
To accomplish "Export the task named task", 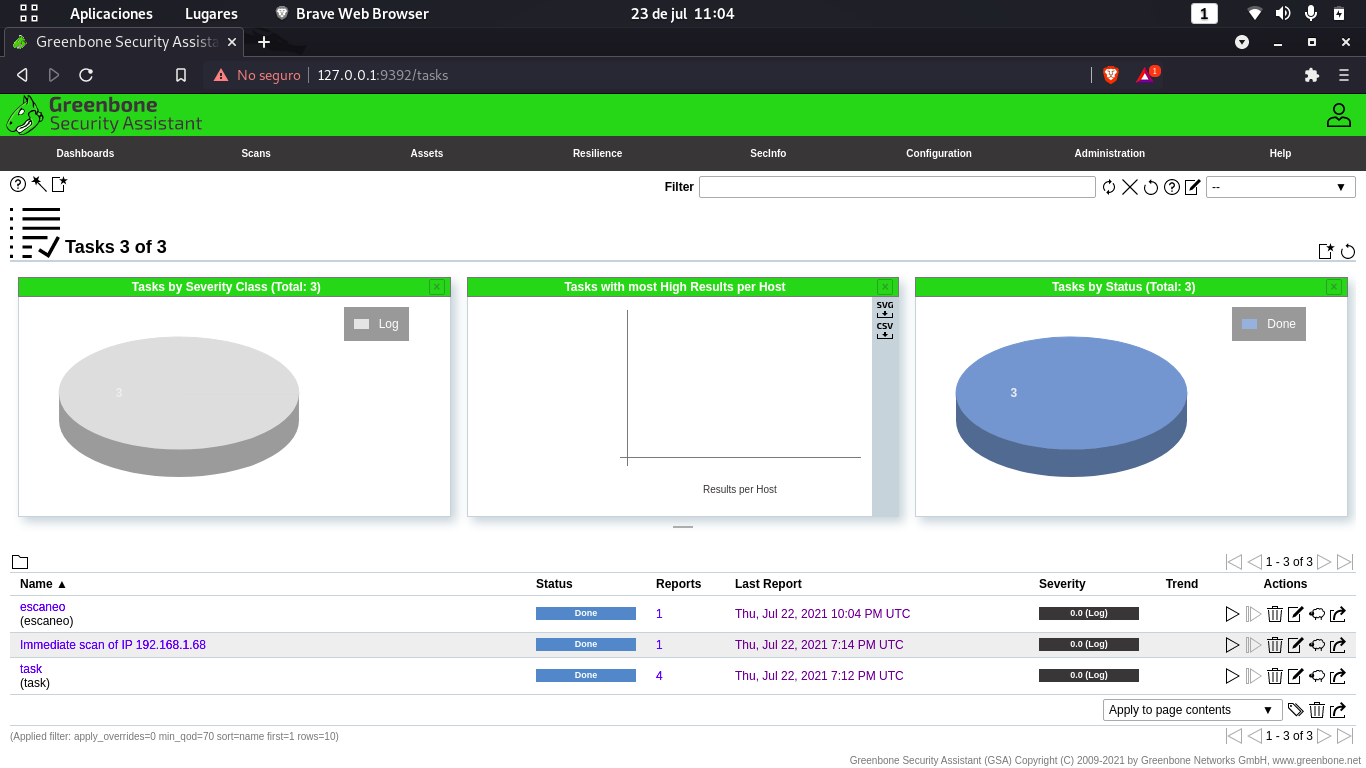I will 1338,676.
